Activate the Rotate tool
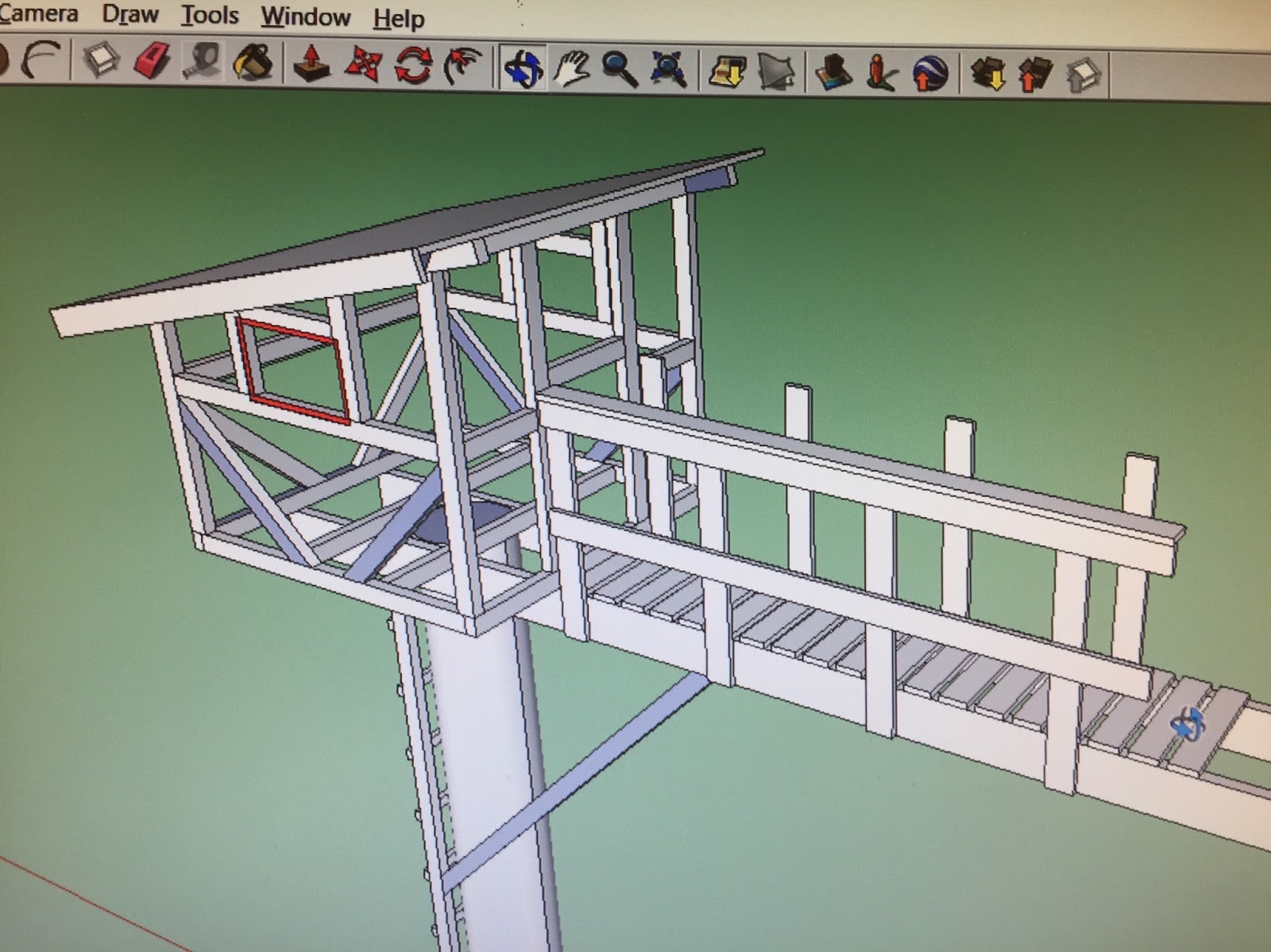This screenshot has height=952, width=1271. (x=412, y=65)
